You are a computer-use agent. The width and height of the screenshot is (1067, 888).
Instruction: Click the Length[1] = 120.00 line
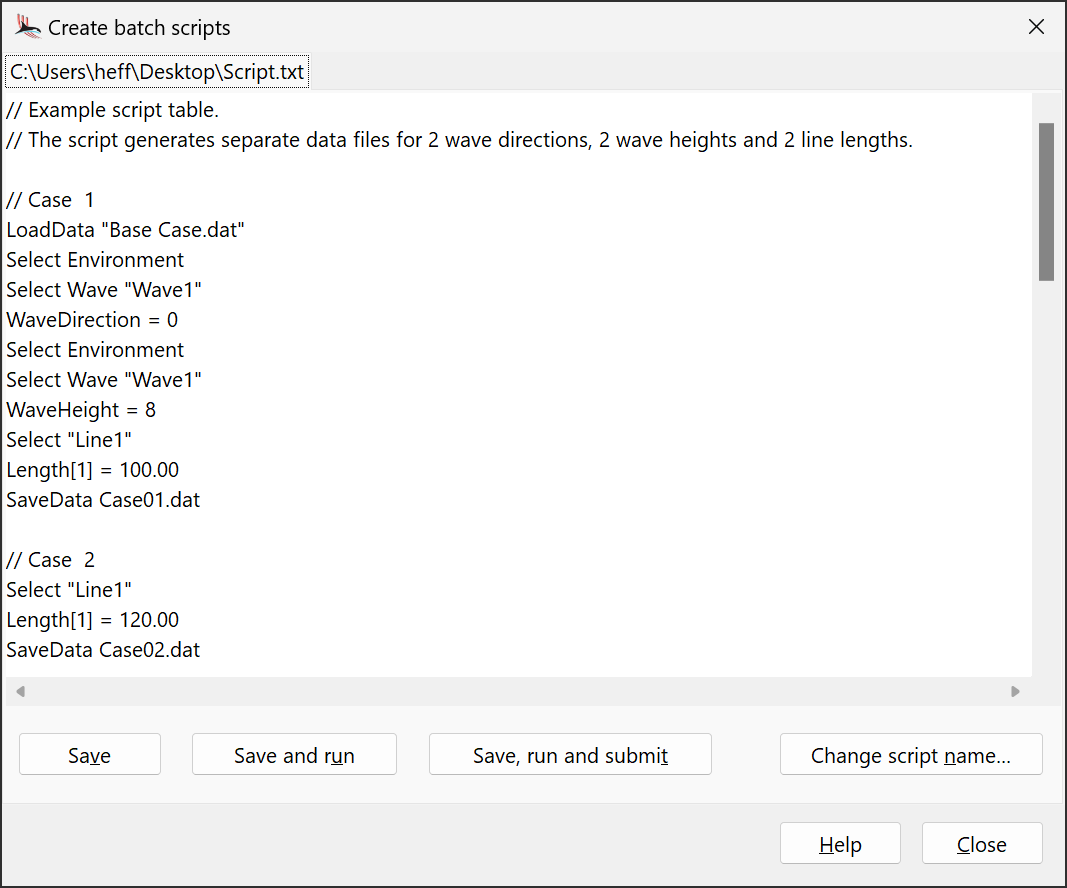pyautogui.click(x=93, y=620)
